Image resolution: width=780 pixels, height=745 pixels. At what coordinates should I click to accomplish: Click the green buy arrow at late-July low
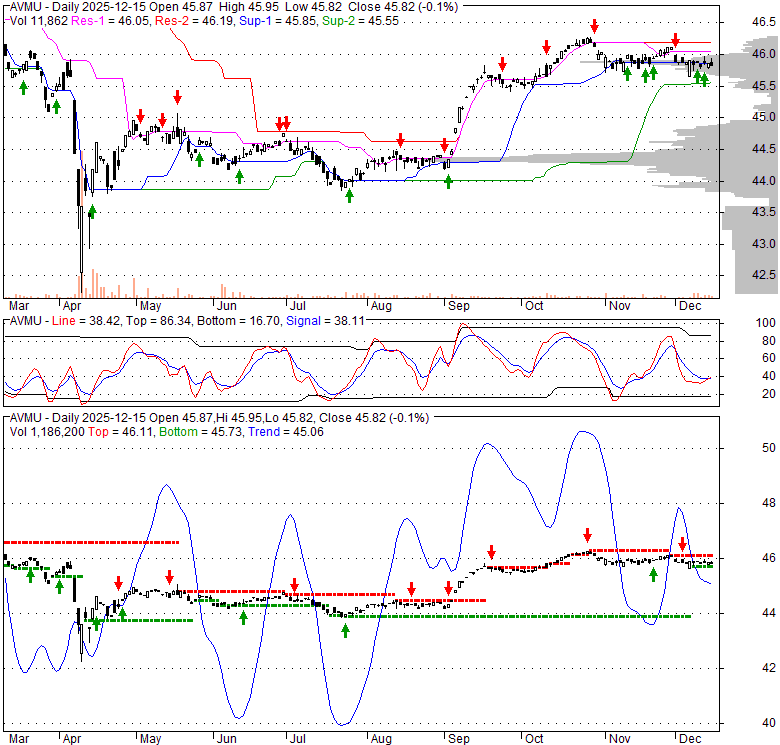tap(349, 194)
